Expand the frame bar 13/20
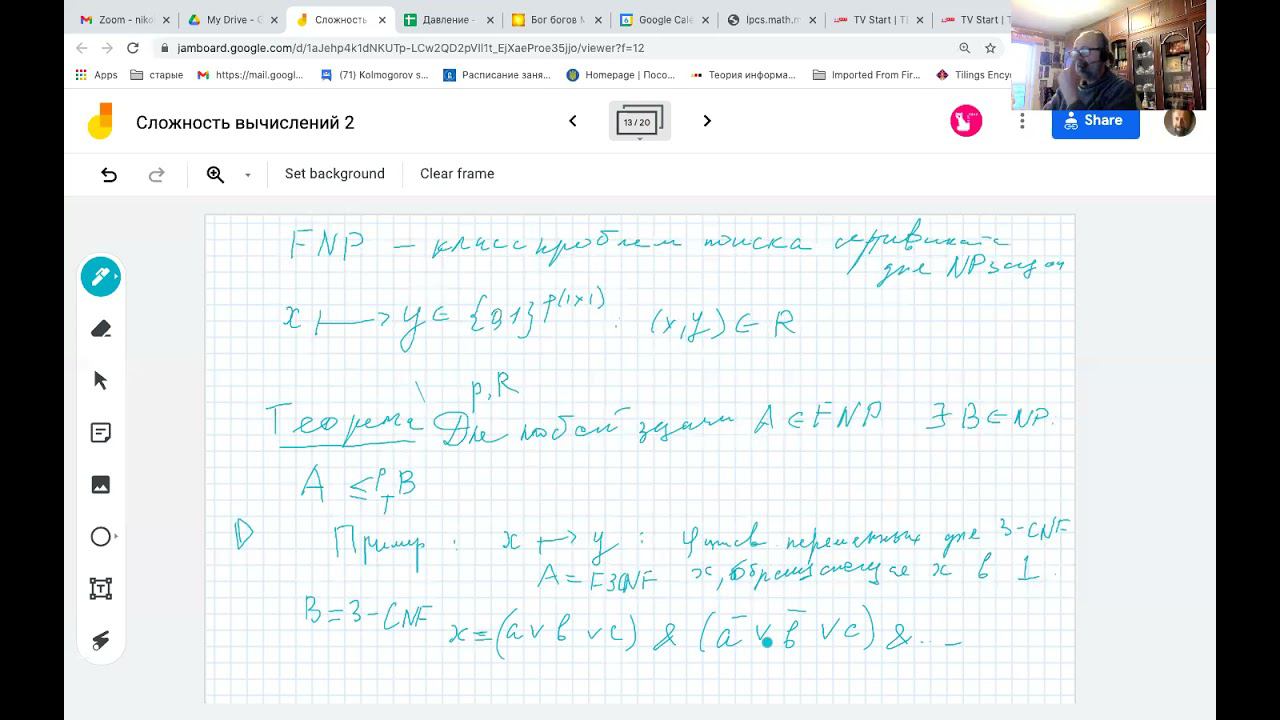 [640, 122]
